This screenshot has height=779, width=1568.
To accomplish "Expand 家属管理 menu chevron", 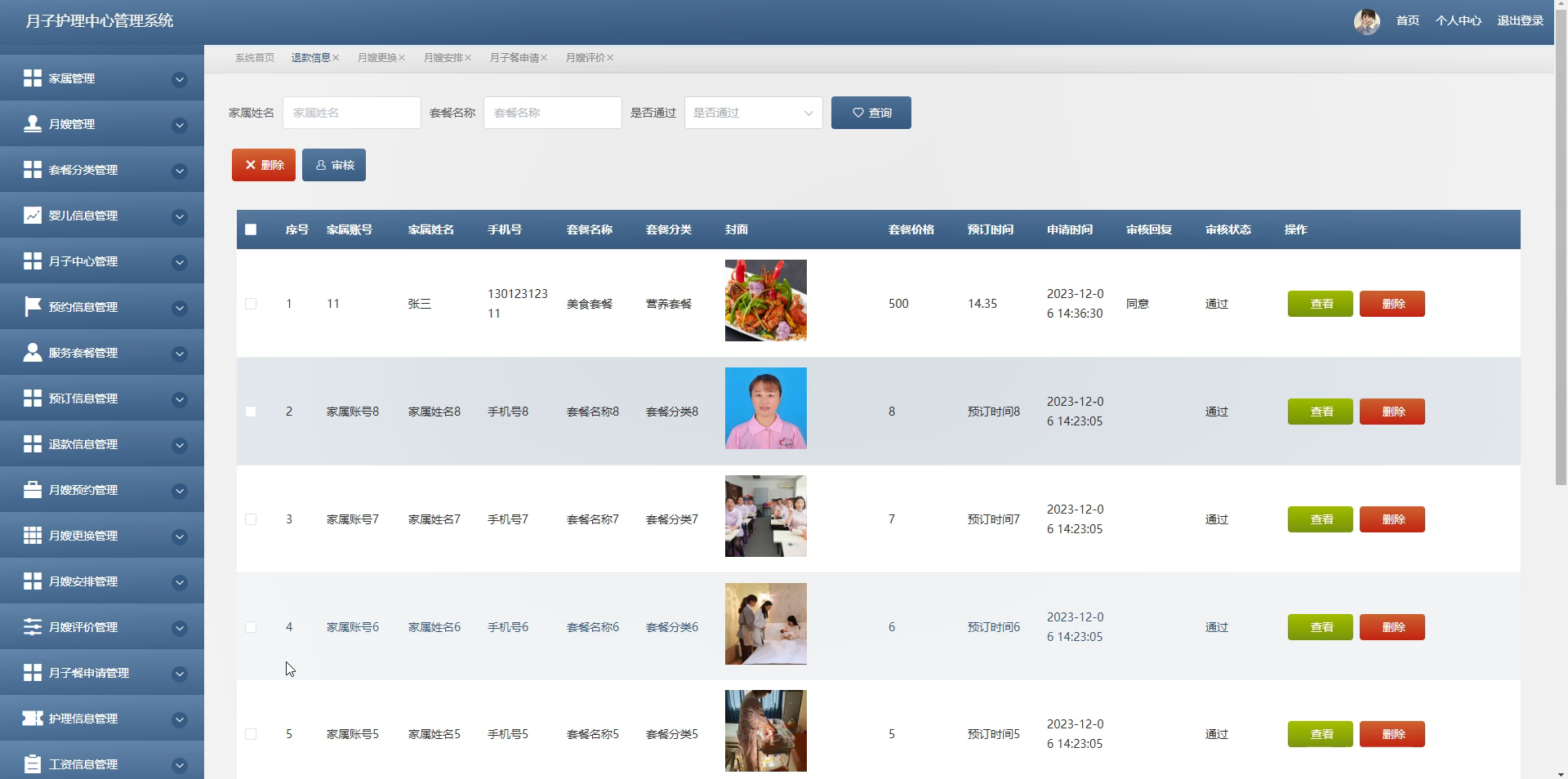I will (x=180, y=79).
